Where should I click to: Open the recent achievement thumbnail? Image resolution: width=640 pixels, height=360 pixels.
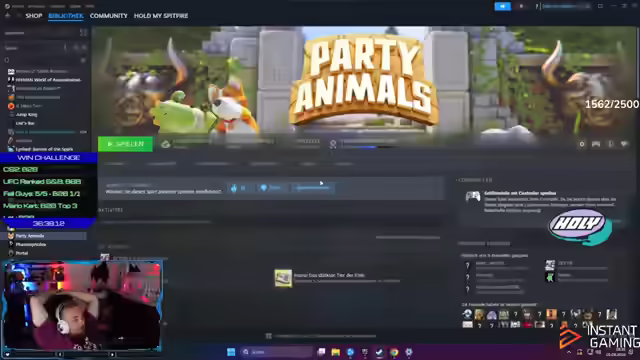[283, 278]
